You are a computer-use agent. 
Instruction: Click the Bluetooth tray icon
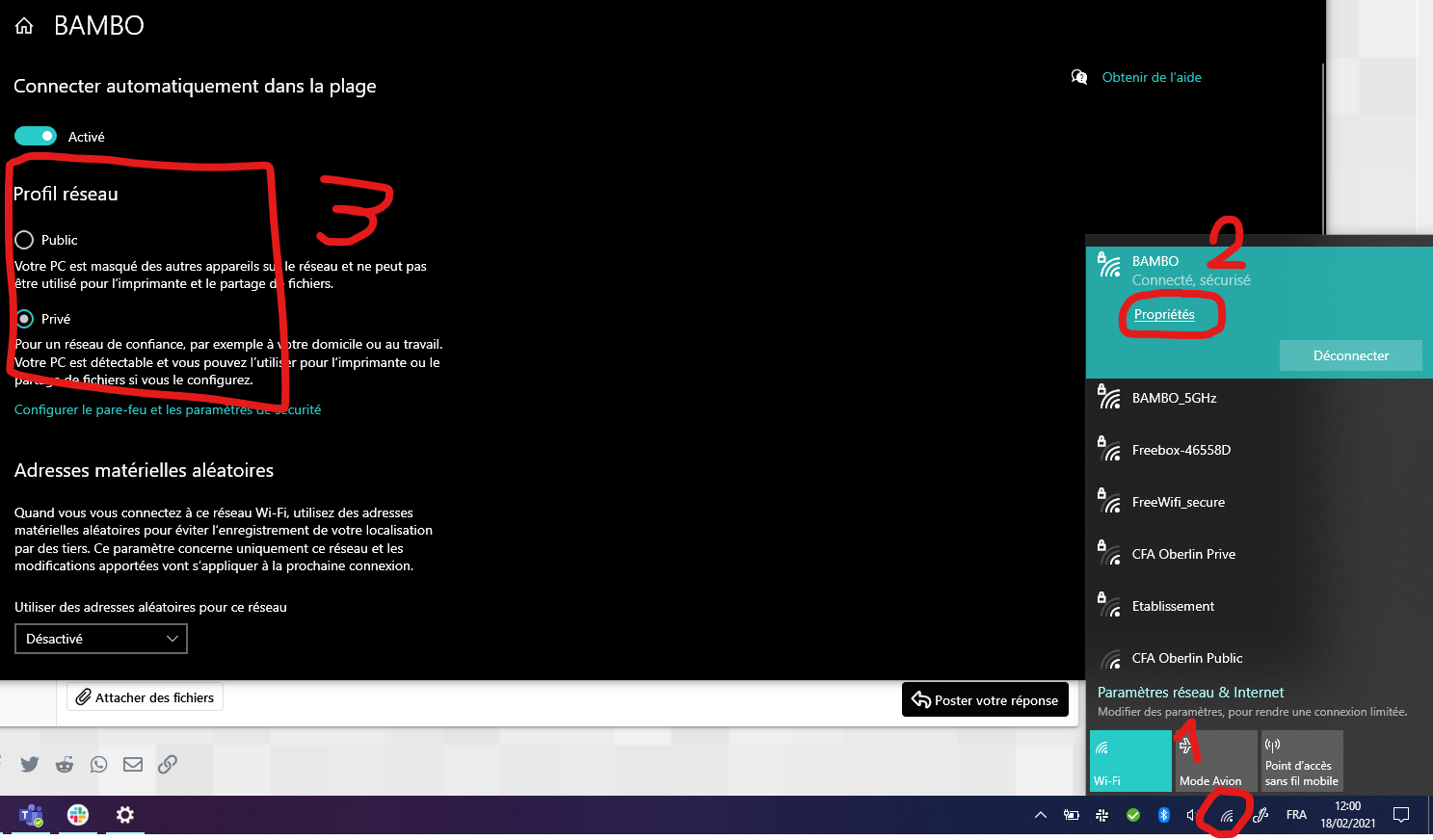(1164, 815)
